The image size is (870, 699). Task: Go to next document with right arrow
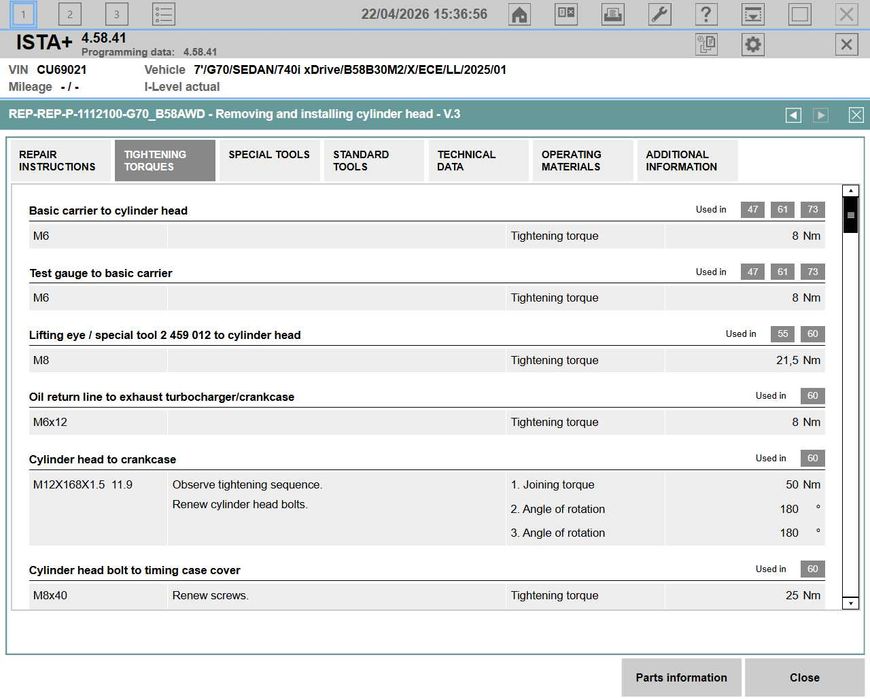coord(821,115)
